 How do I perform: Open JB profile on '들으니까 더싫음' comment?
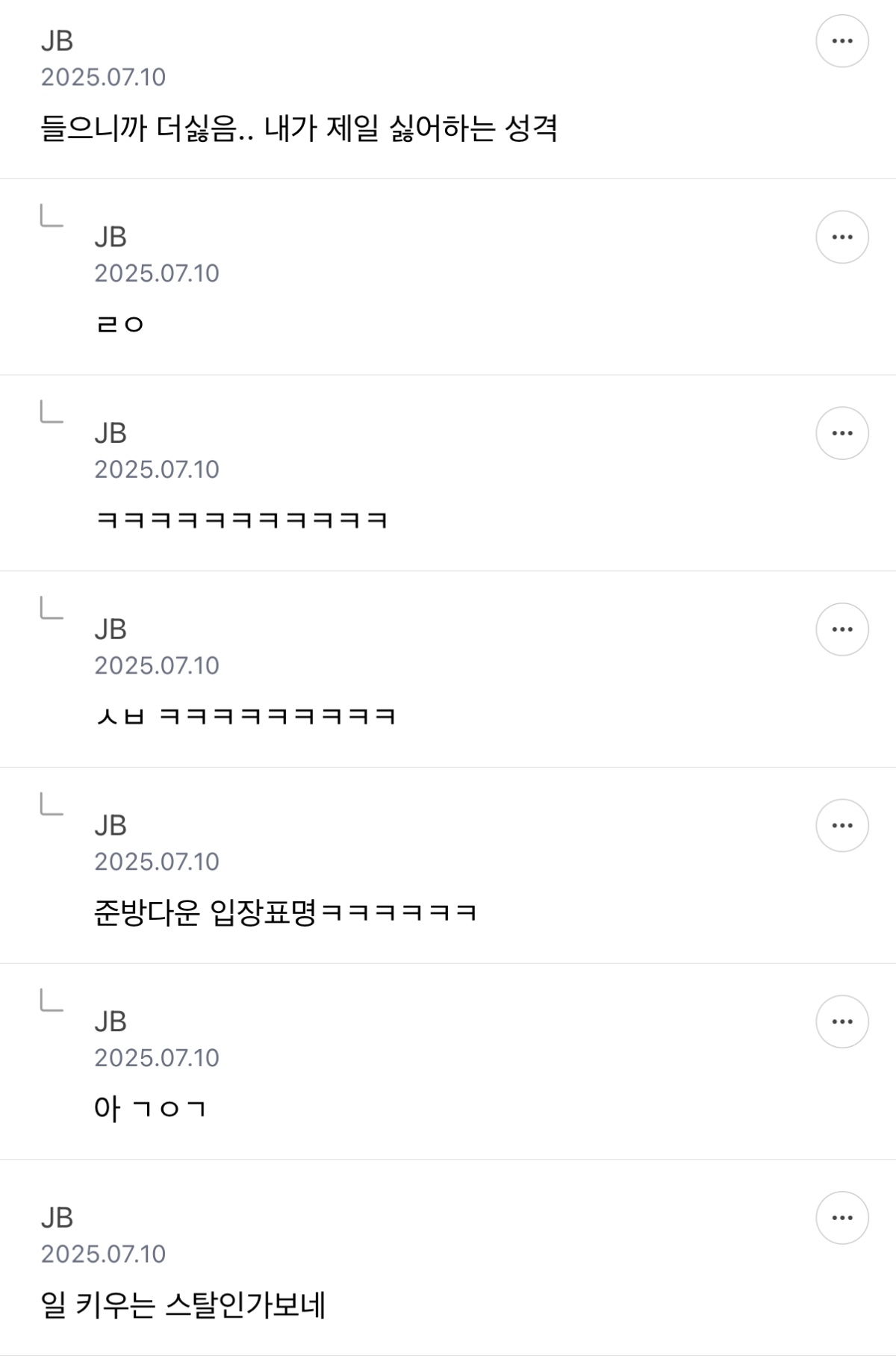(x=57, y=41)
